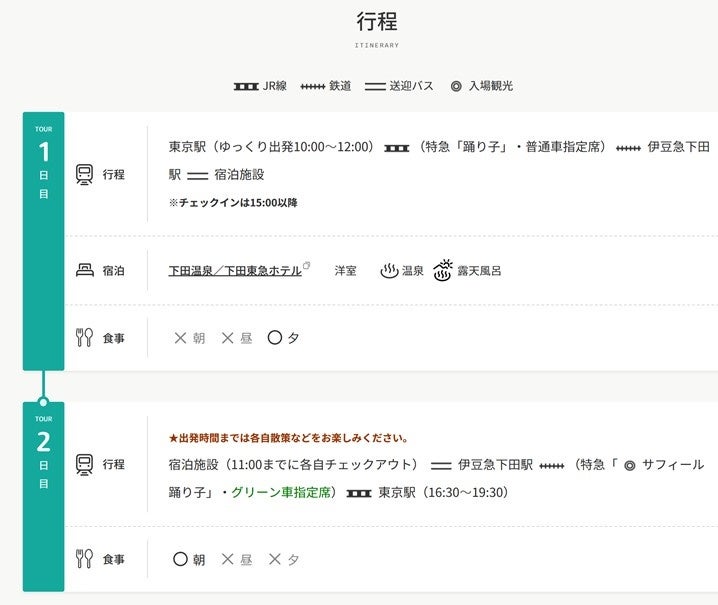Viewport: 718px width, 605px height.
Task: Open the 下田温泉/下田東急ホテル hotel link
Action: [235, 270]
